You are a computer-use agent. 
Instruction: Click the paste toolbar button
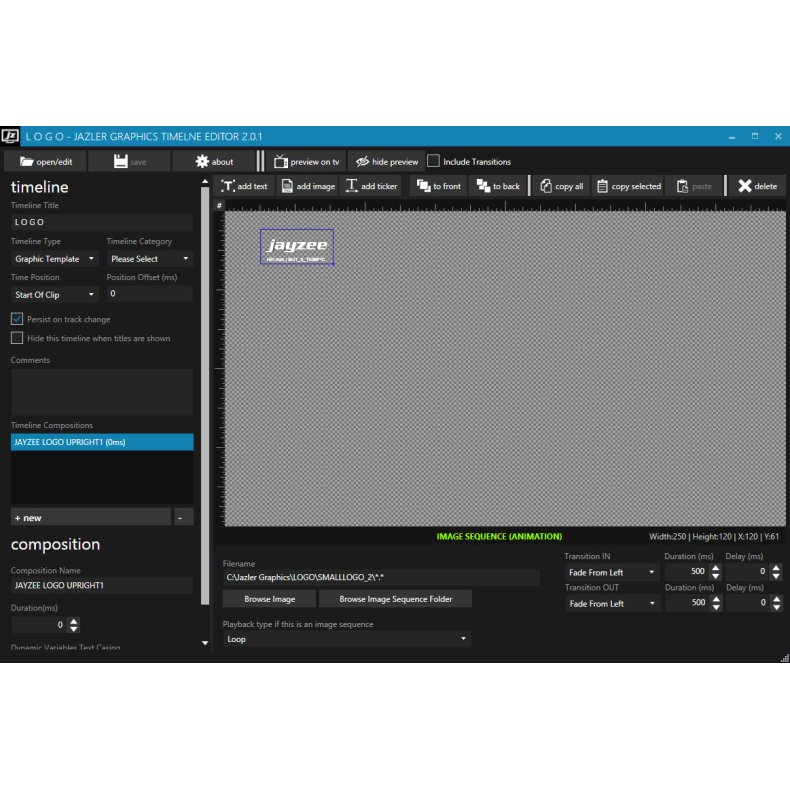pos(694,186)
